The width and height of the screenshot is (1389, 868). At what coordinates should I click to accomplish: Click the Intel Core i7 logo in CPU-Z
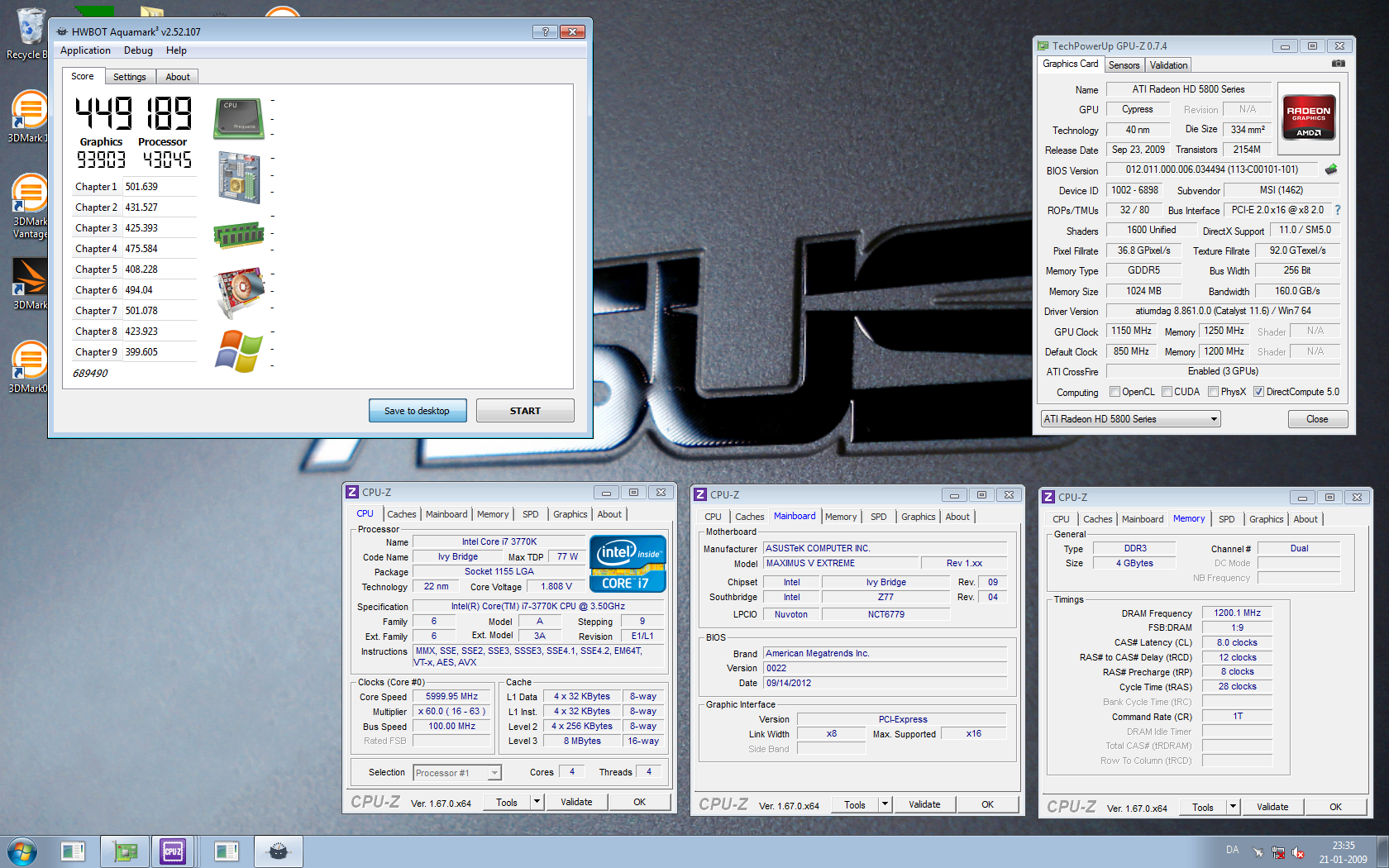(x=628, y=563)
